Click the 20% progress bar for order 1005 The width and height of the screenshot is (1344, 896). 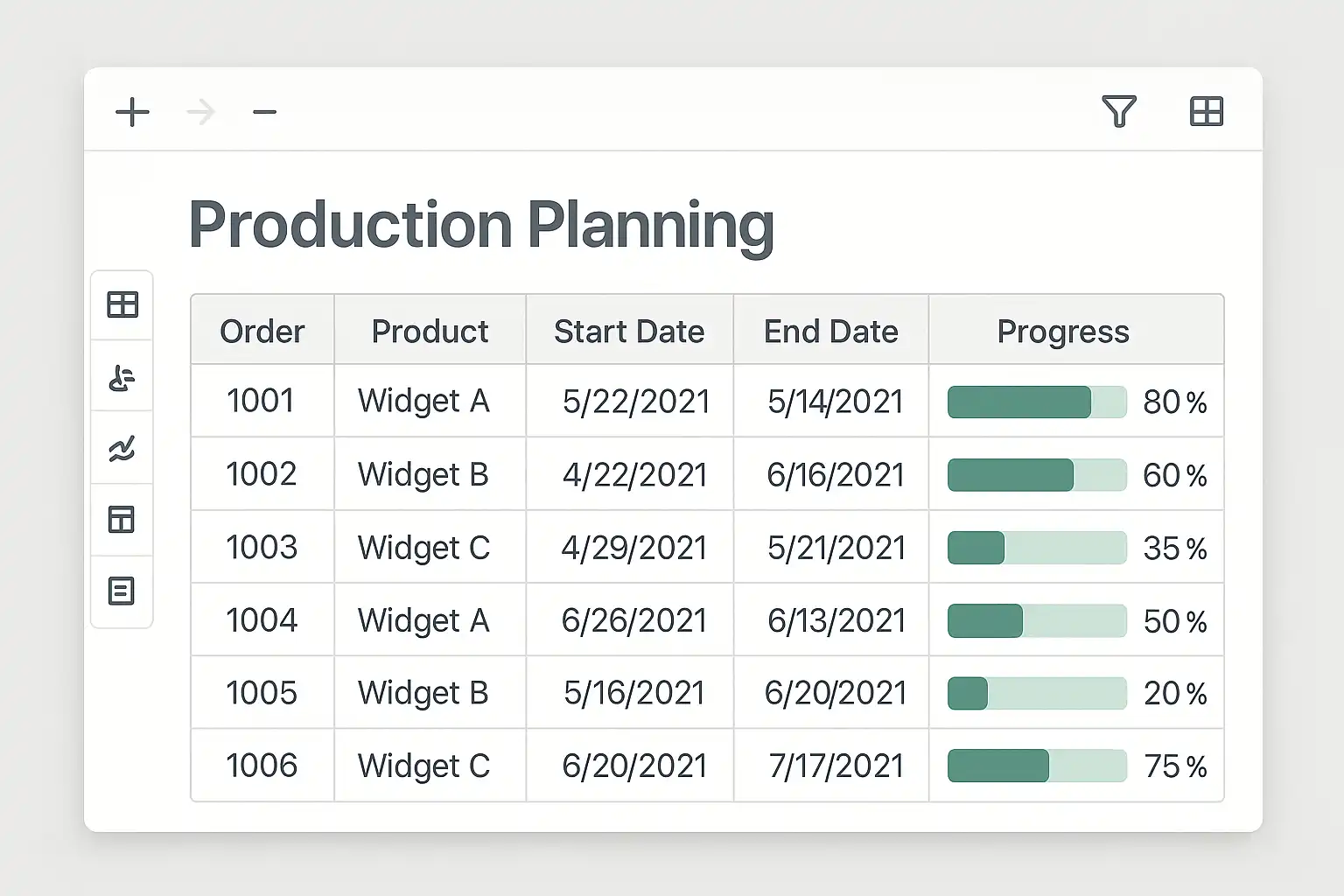pos(1037,693)
